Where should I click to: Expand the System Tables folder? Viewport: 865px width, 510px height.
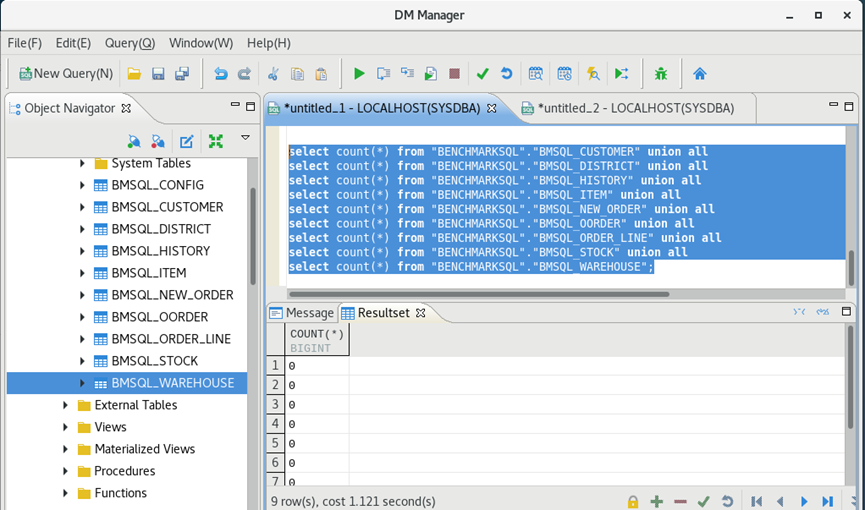click(x=82, y=163)
